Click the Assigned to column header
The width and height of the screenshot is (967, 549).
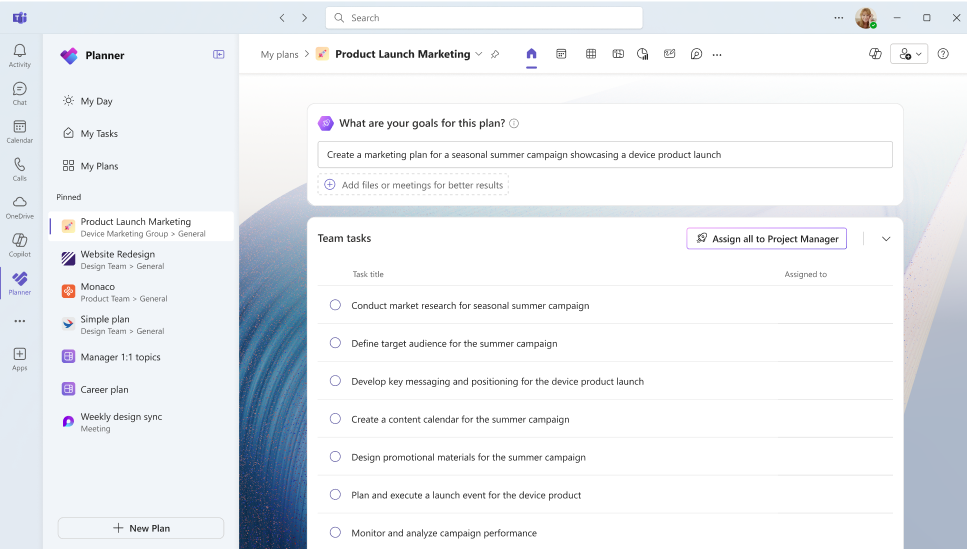[805, 274]
